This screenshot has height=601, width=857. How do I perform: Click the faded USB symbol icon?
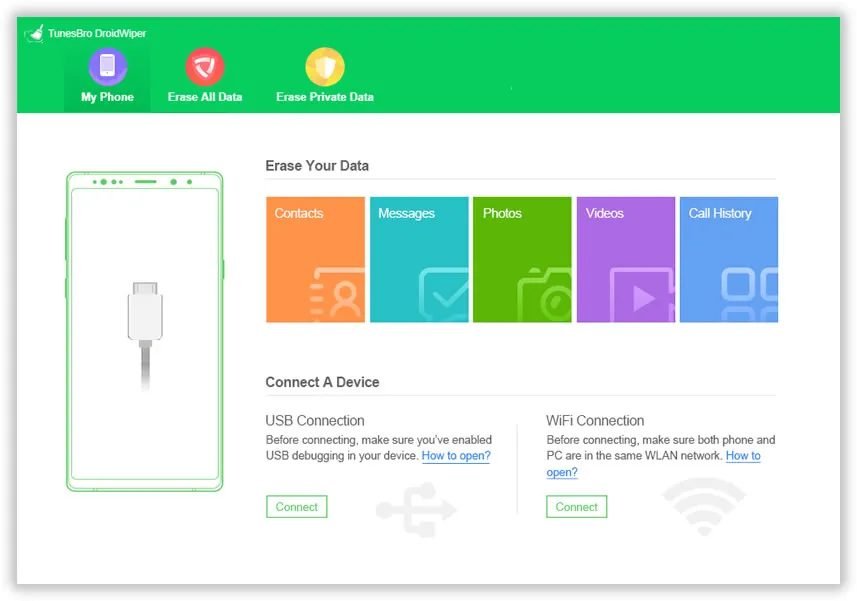point(416,508)
